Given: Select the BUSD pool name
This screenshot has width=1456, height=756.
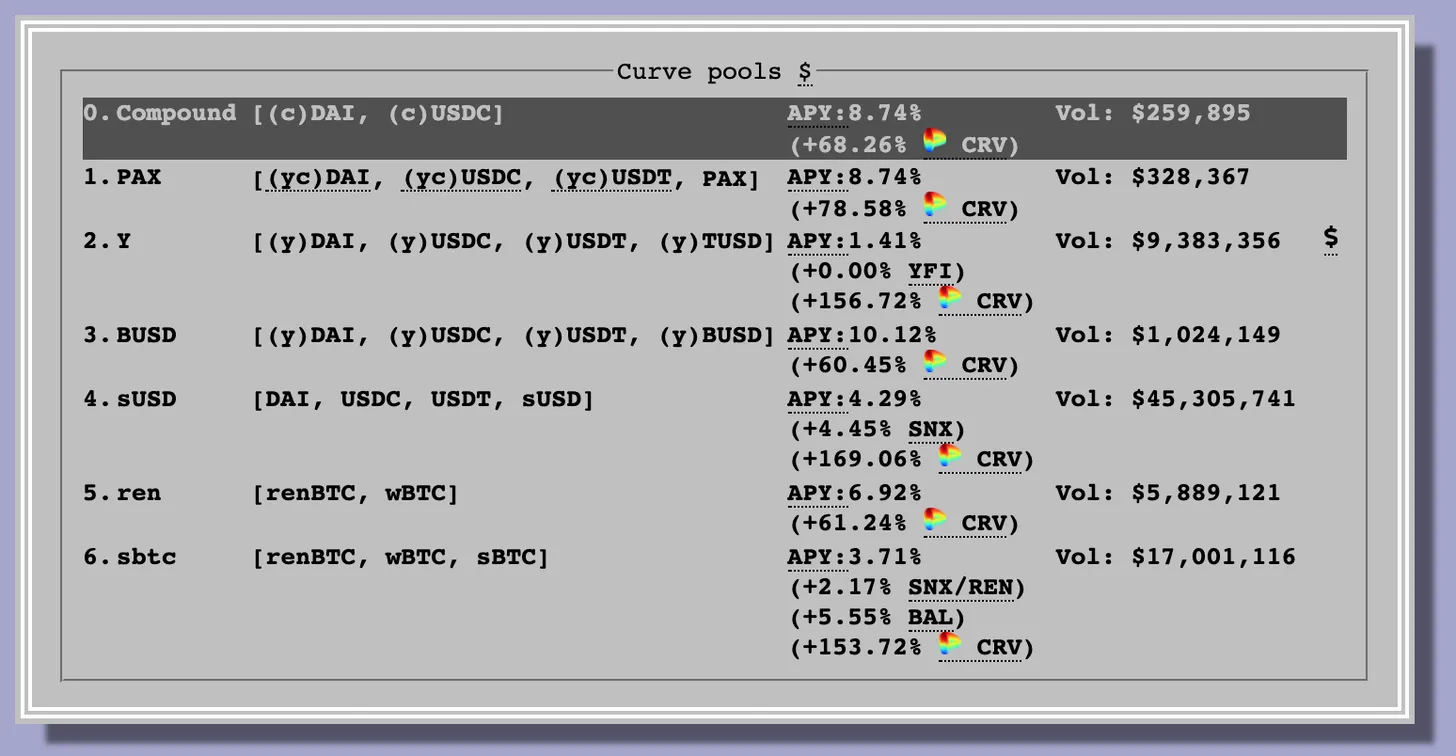Looking at the screenshot, I should [146, 335].
